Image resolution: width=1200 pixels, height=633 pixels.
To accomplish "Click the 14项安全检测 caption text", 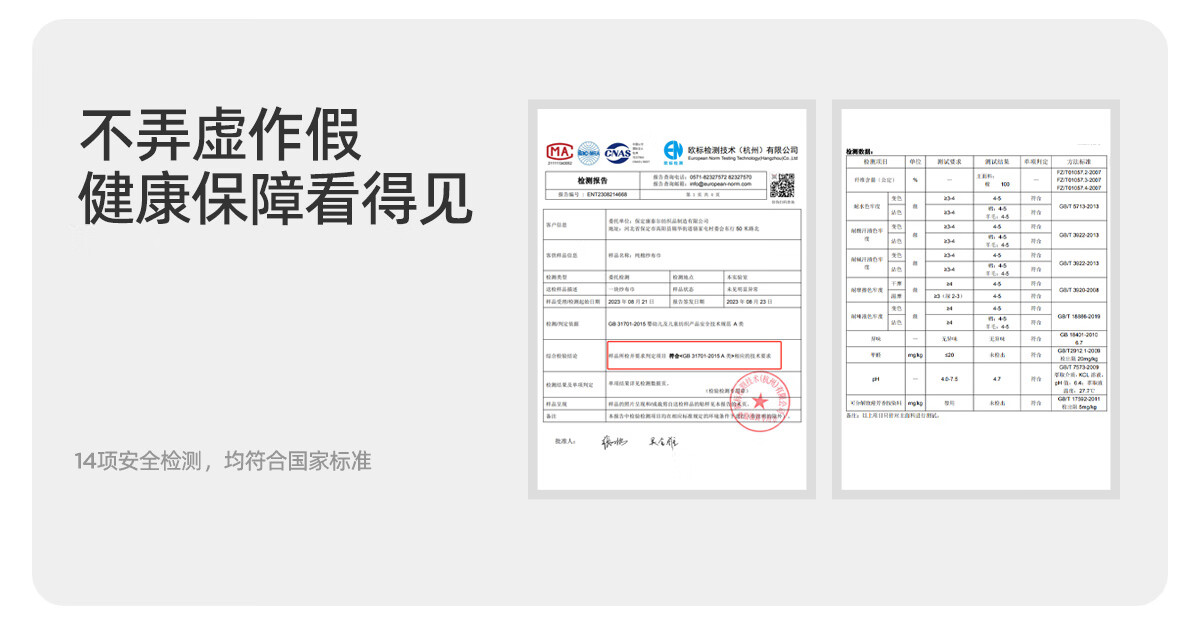I will (222, 461).
